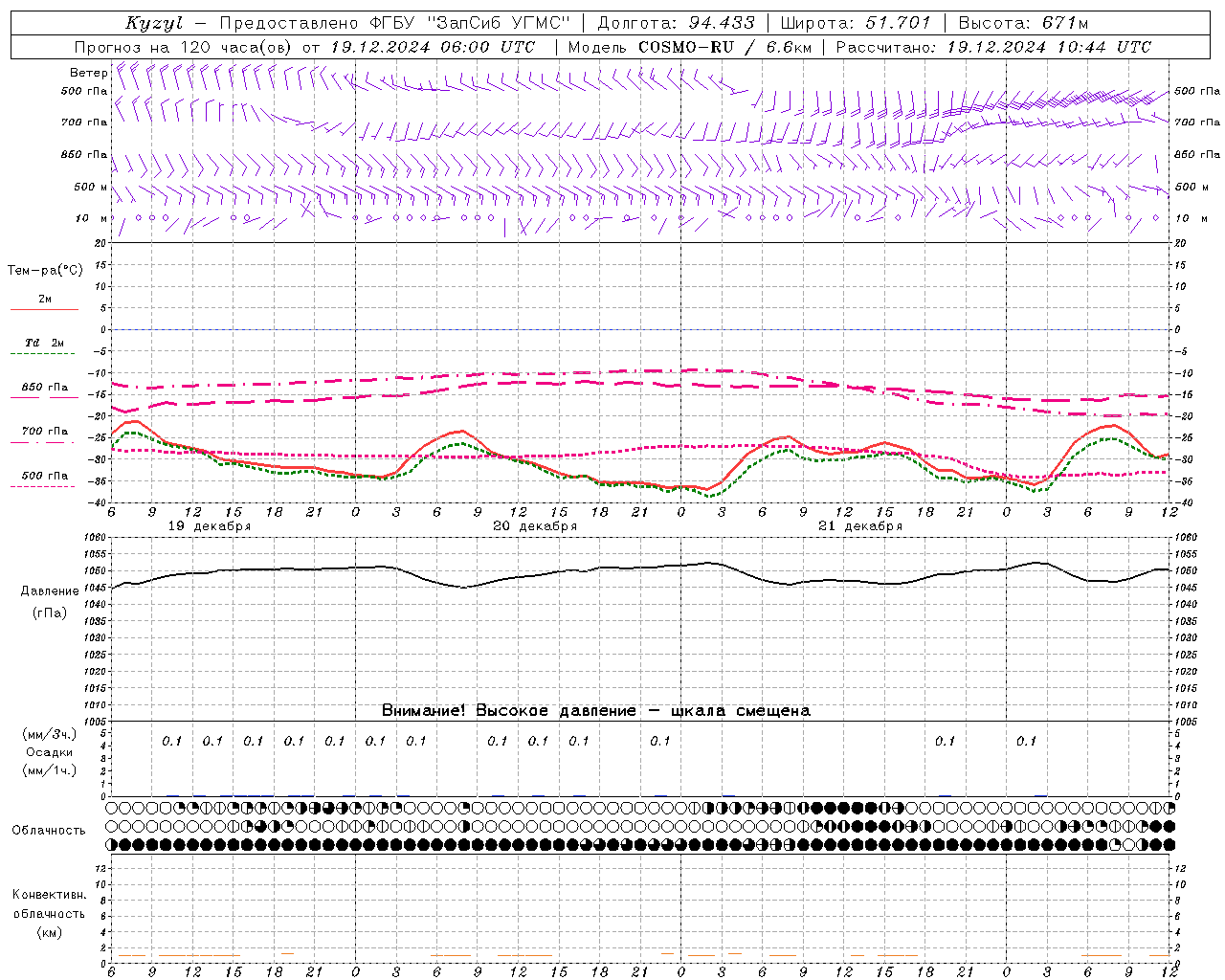This screenshot has width=1225, height=980.
Task: Click the 'Осадки' precipitation label
Action: pos(50,752)
